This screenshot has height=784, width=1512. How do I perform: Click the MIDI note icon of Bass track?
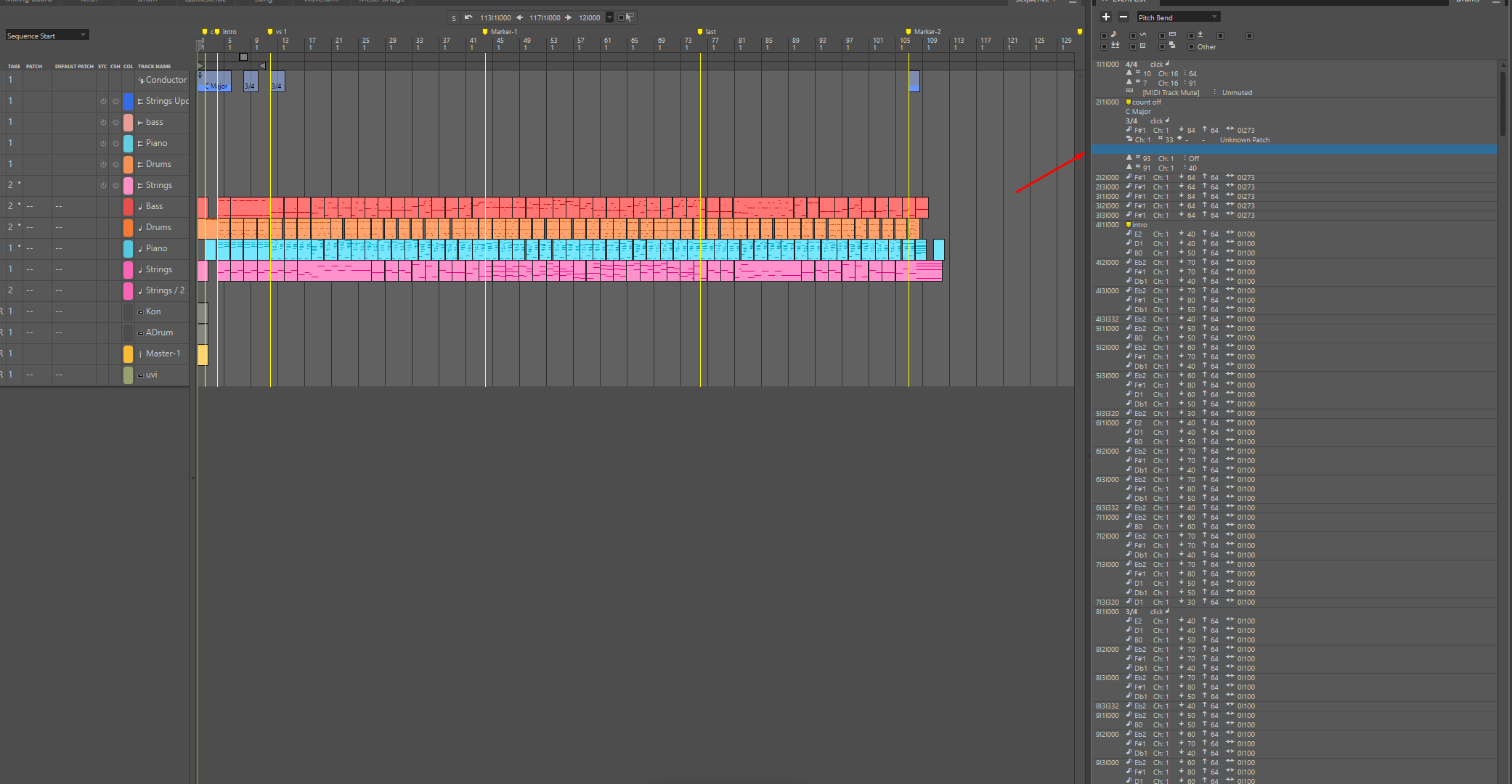pos(140,207)
